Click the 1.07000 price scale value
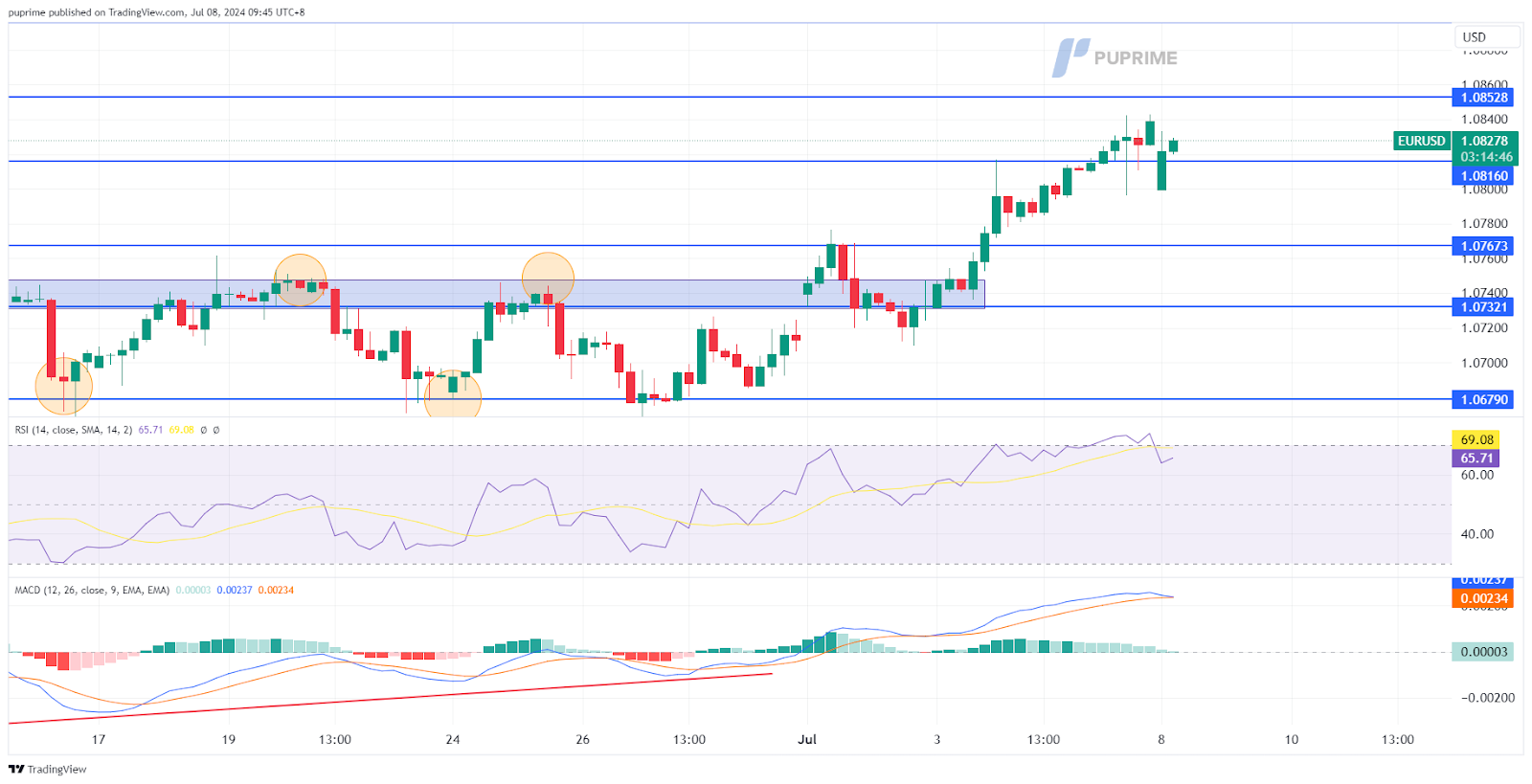 click(x=1484, y=363)
